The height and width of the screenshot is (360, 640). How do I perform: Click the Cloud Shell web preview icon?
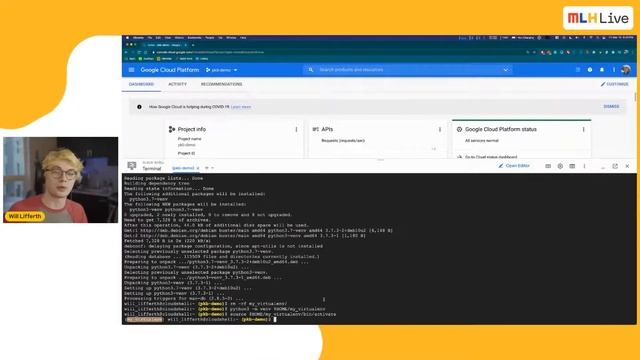572,166
